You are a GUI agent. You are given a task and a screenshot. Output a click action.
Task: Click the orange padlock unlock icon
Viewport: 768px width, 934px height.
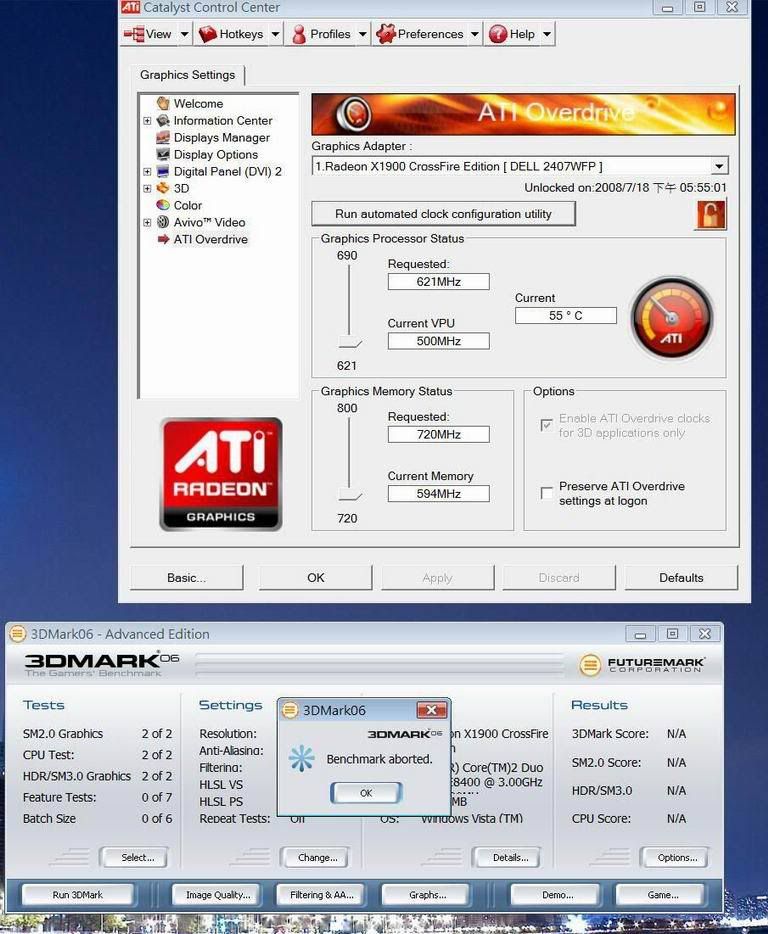tap(711, 214)
